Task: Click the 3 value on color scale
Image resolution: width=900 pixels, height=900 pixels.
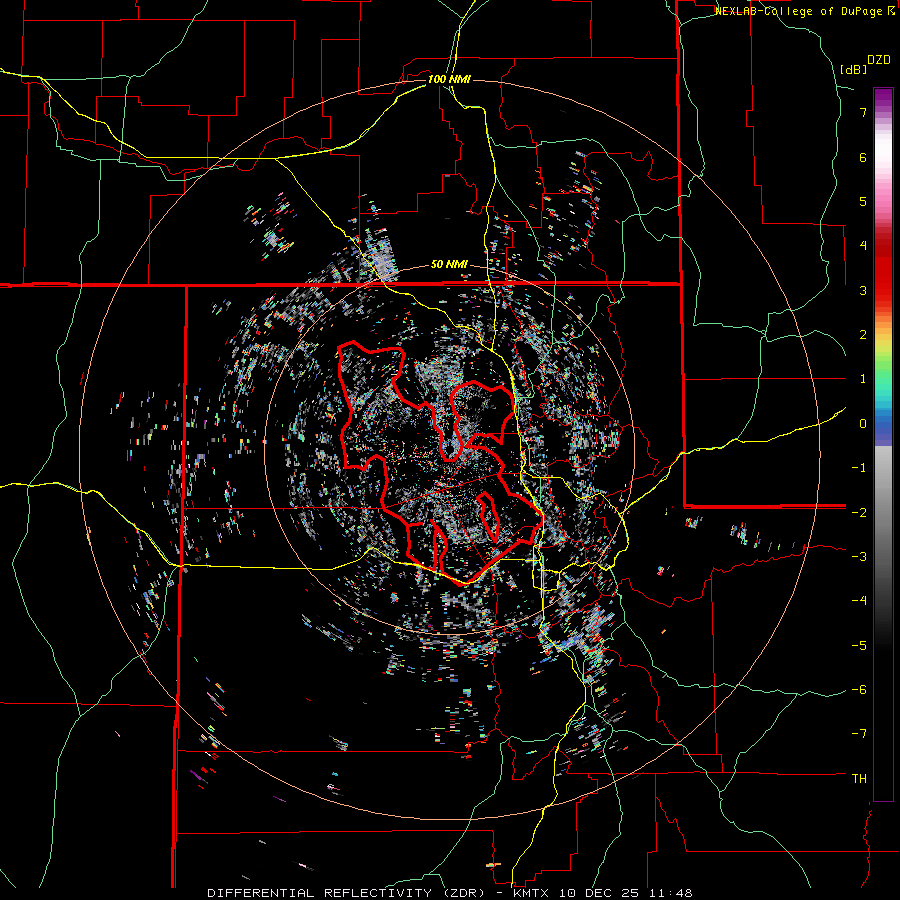Action: (x=863, y=290)
